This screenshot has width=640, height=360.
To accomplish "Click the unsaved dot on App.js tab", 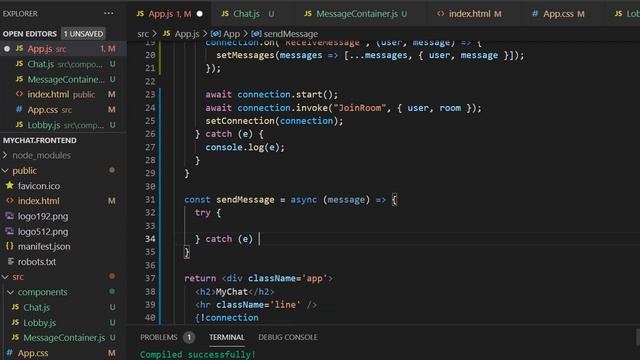I will [200, 14].
